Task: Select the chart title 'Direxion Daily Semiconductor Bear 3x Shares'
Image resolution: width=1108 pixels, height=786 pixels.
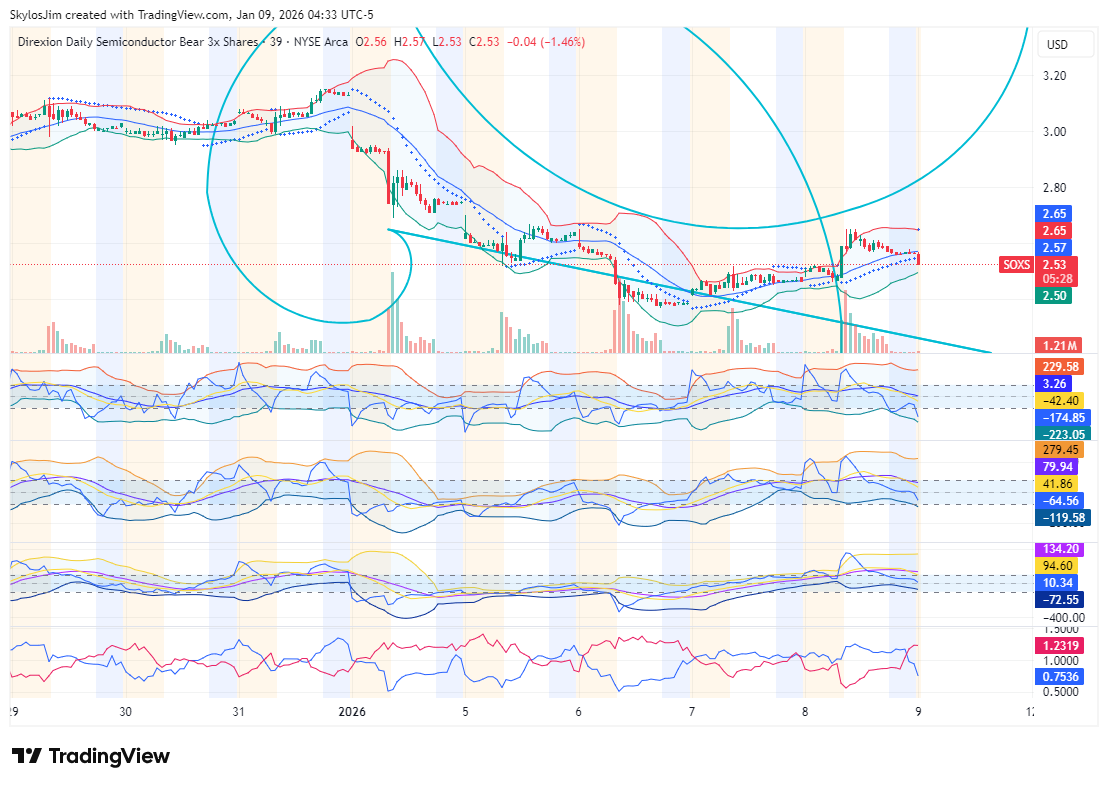Action: coord(138,42)
